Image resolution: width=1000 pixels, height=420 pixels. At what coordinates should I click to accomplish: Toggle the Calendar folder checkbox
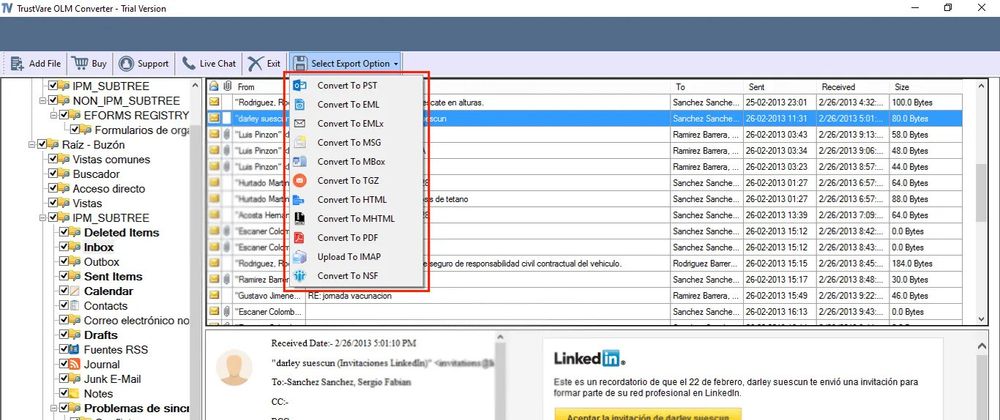[65, 291]
